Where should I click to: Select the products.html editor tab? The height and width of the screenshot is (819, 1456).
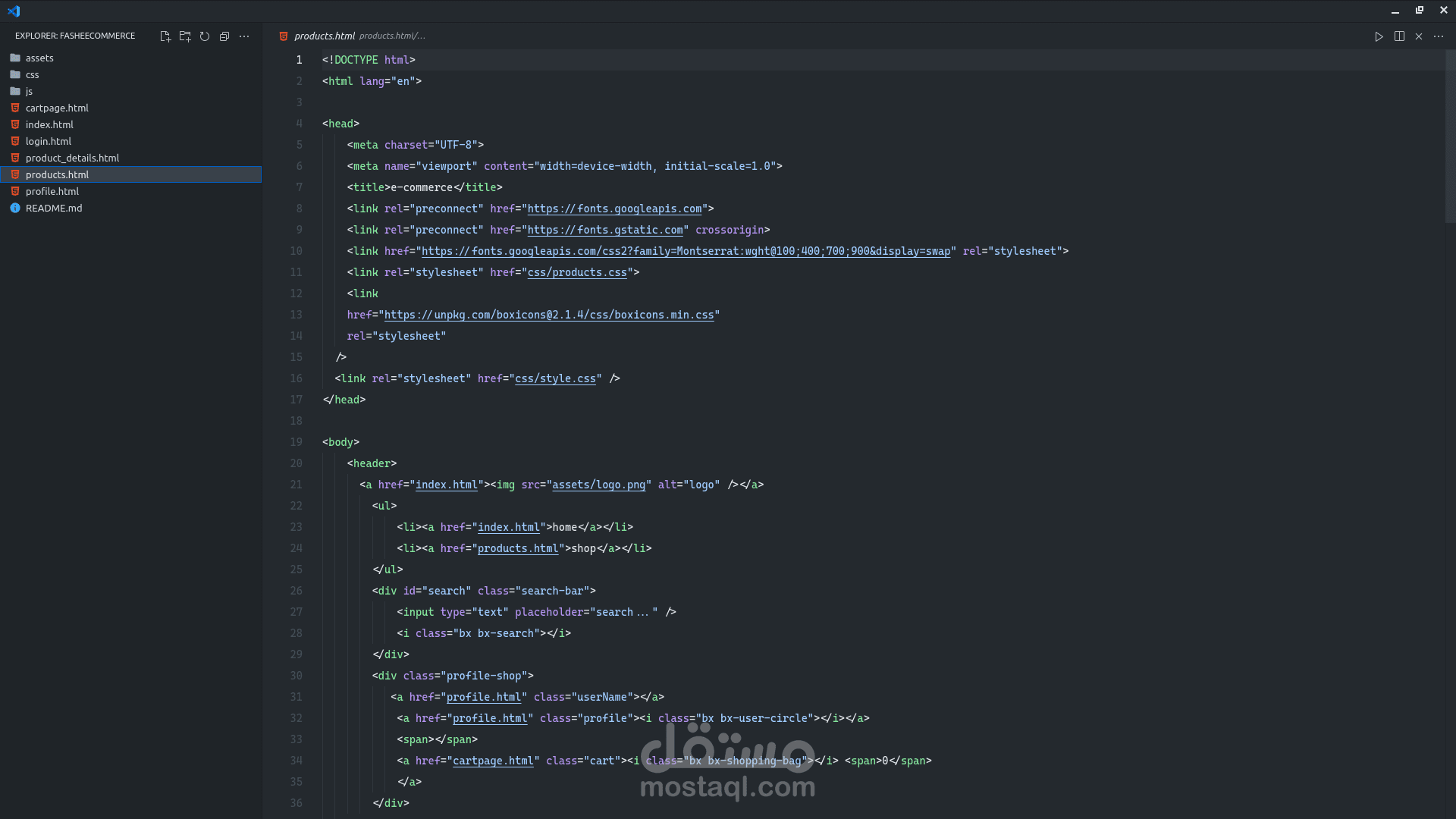click(x=325, y=36)
